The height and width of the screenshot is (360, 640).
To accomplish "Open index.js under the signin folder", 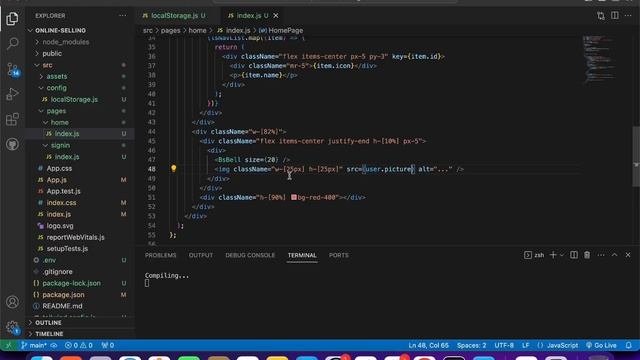I will [x=67, y=157].
